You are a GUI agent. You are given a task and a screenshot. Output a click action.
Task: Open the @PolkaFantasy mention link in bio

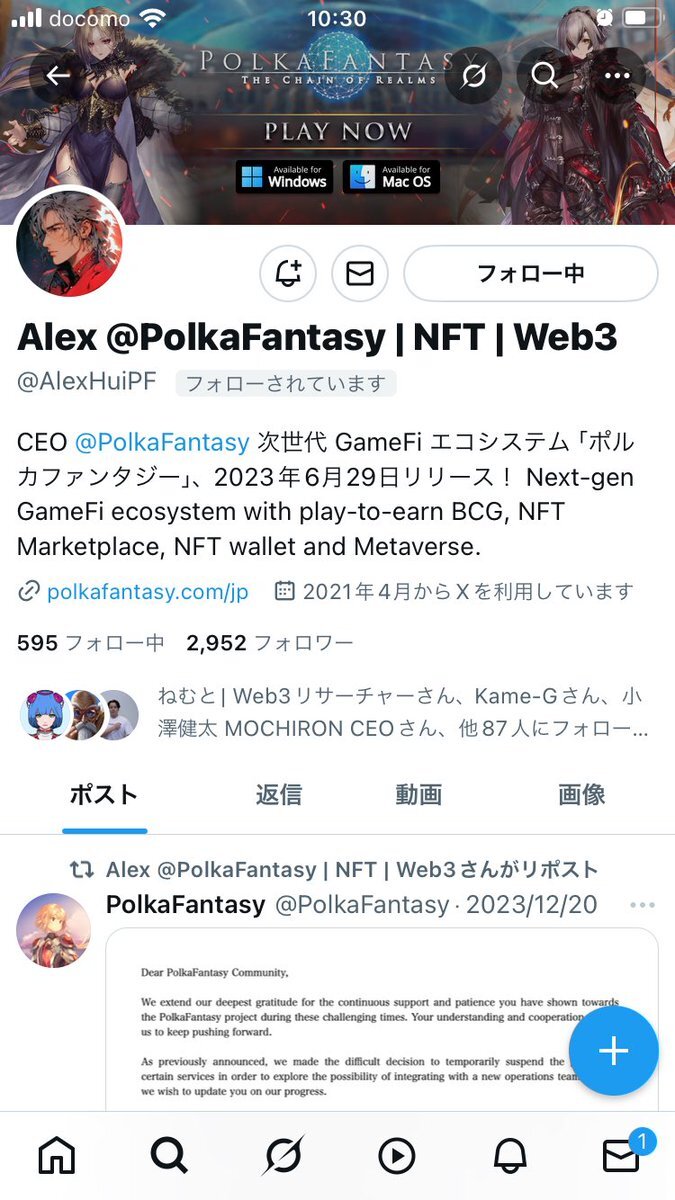162,442
